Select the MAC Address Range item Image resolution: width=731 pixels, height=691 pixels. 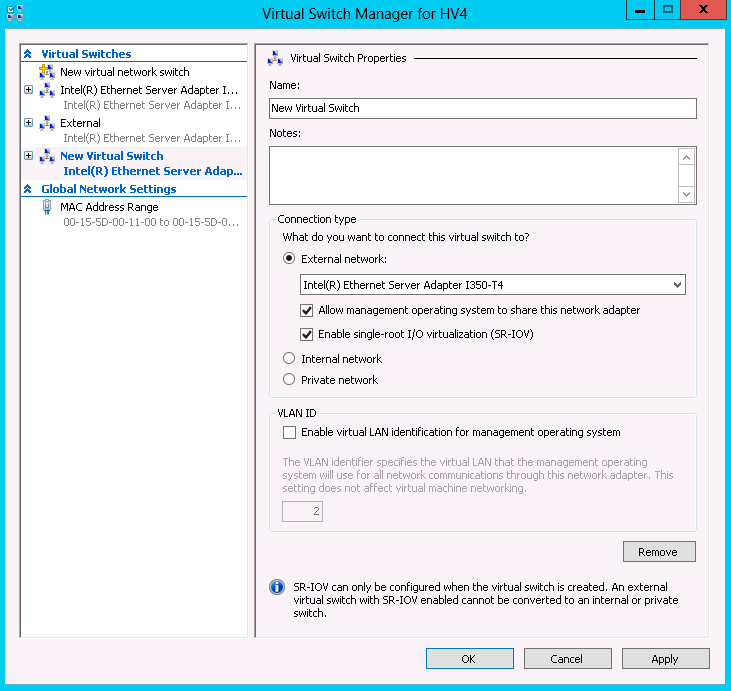pos(109,207)
